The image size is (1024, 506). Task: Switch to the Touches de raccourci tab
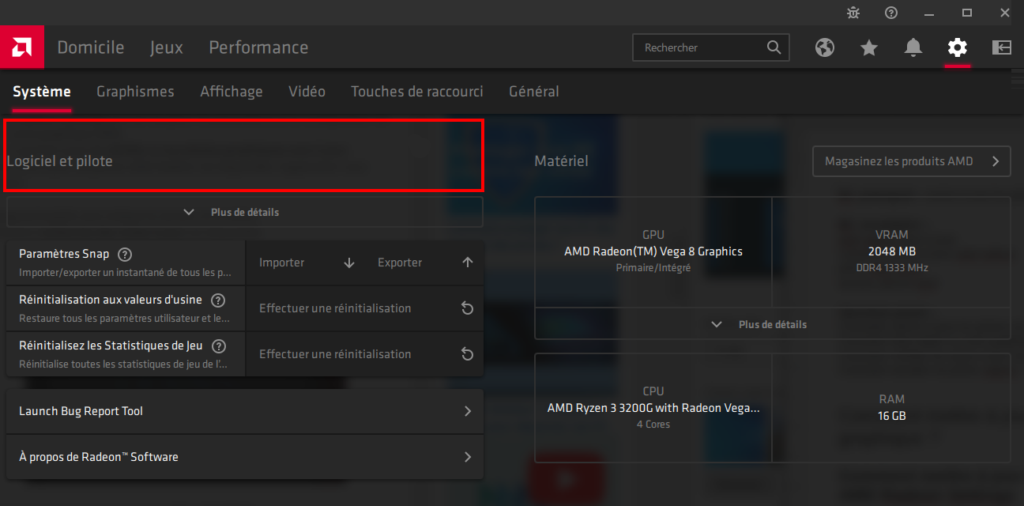coord(417,92)
